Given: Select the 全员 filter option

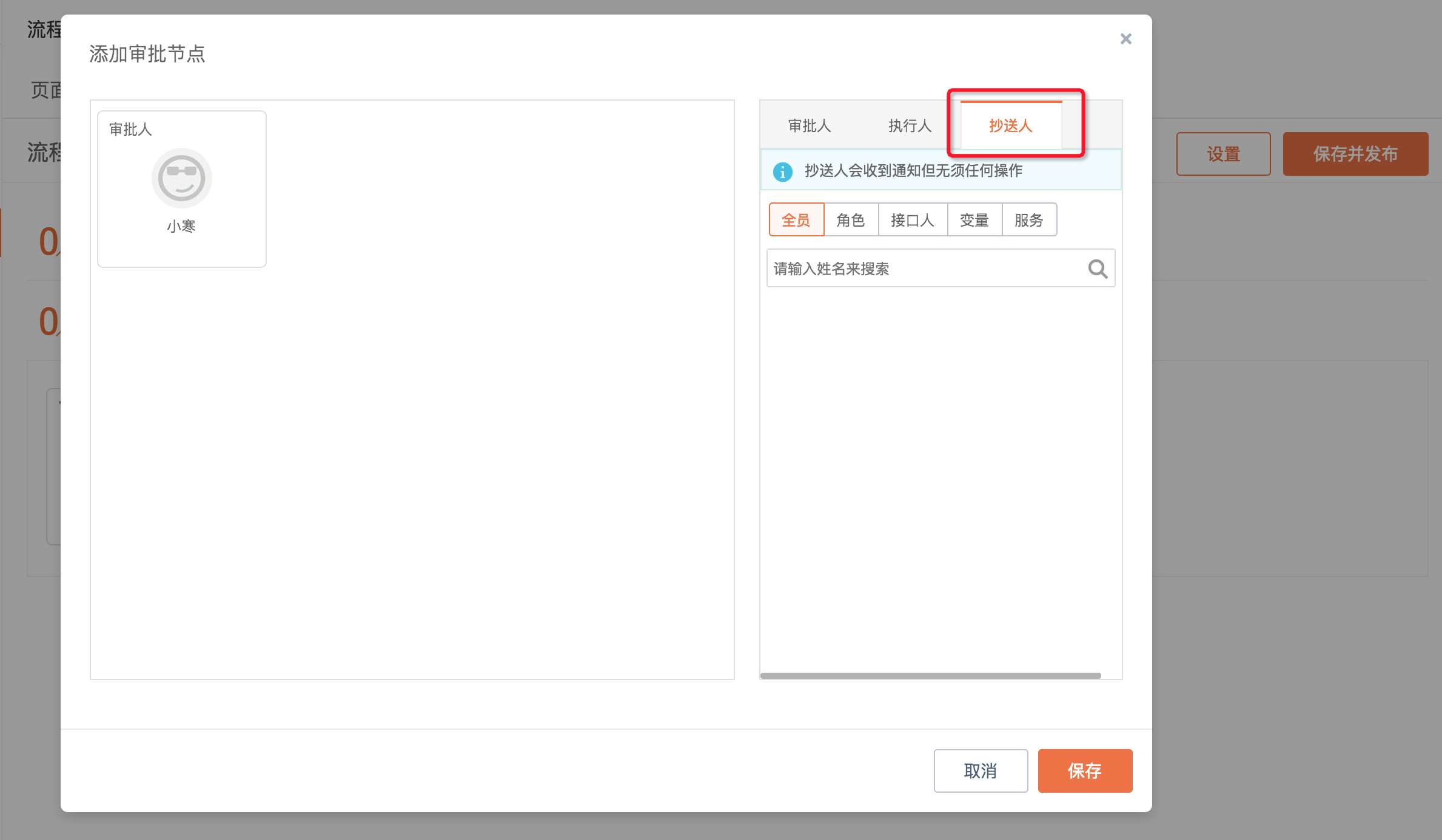Looking at the screenshot, I should pyautogui.click(x=796, y=220).
